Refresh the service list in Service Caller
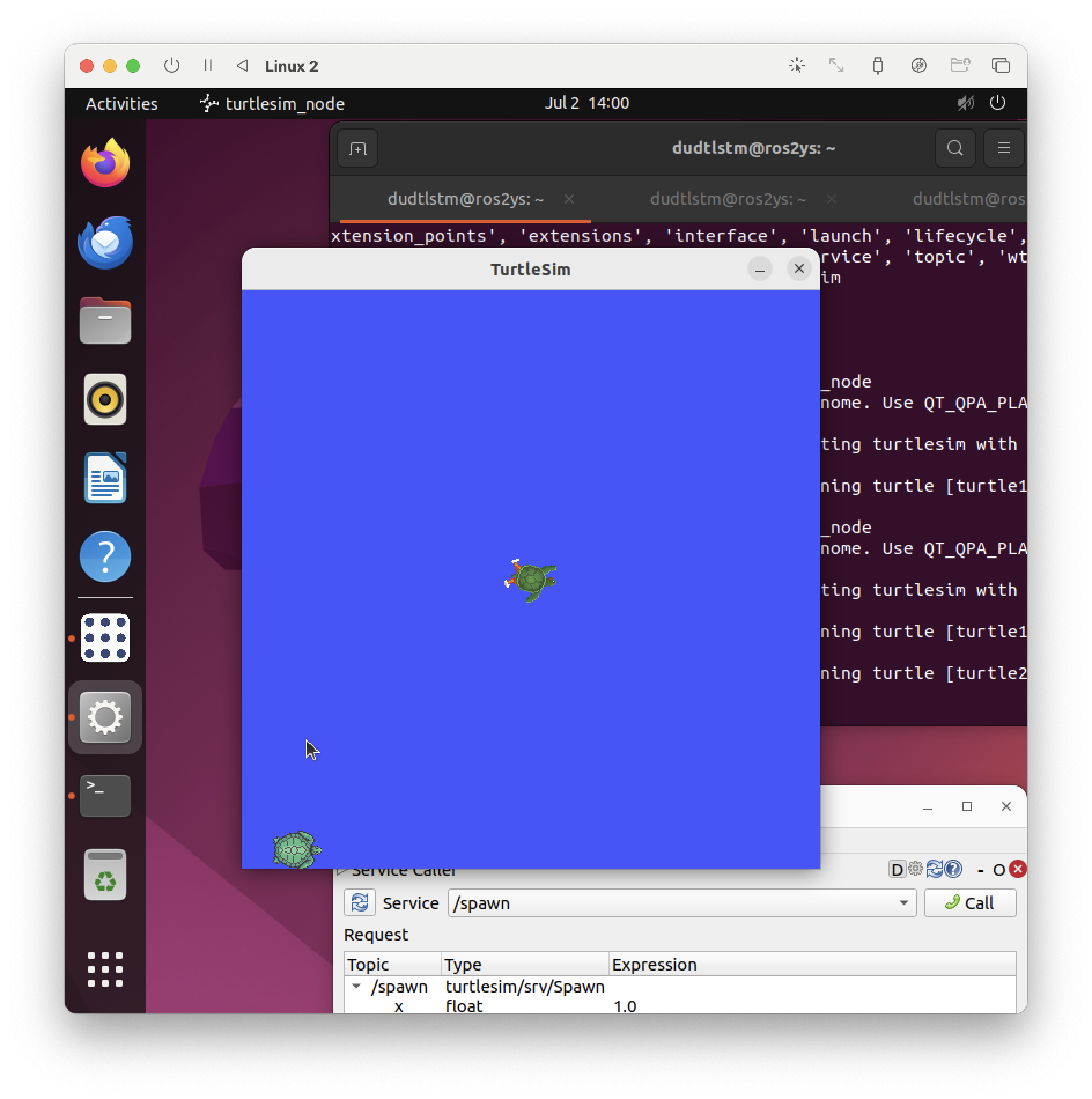 [360, 902]
